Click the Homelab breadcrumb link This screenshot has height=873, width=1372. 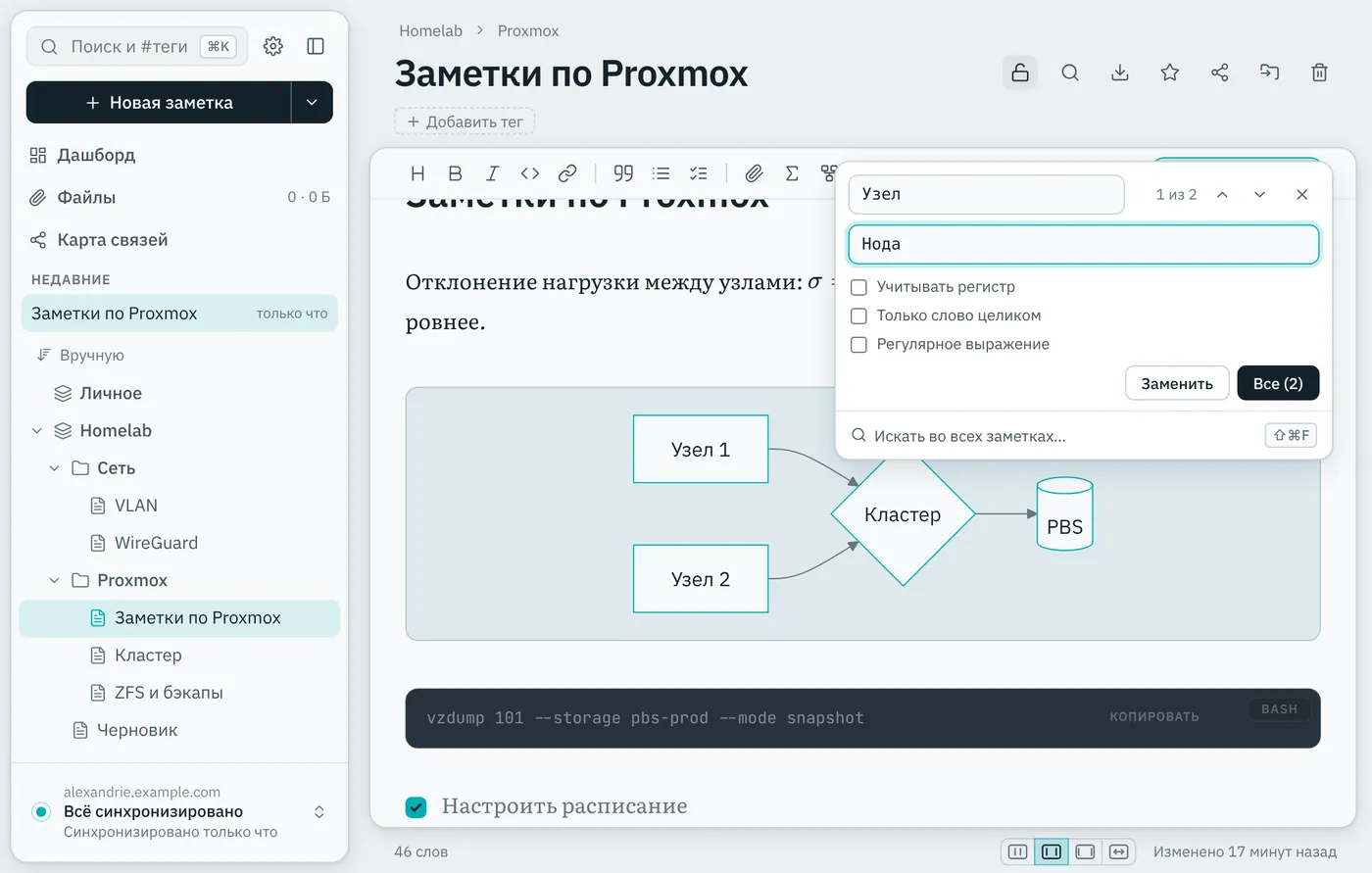(x=430, y=30)
